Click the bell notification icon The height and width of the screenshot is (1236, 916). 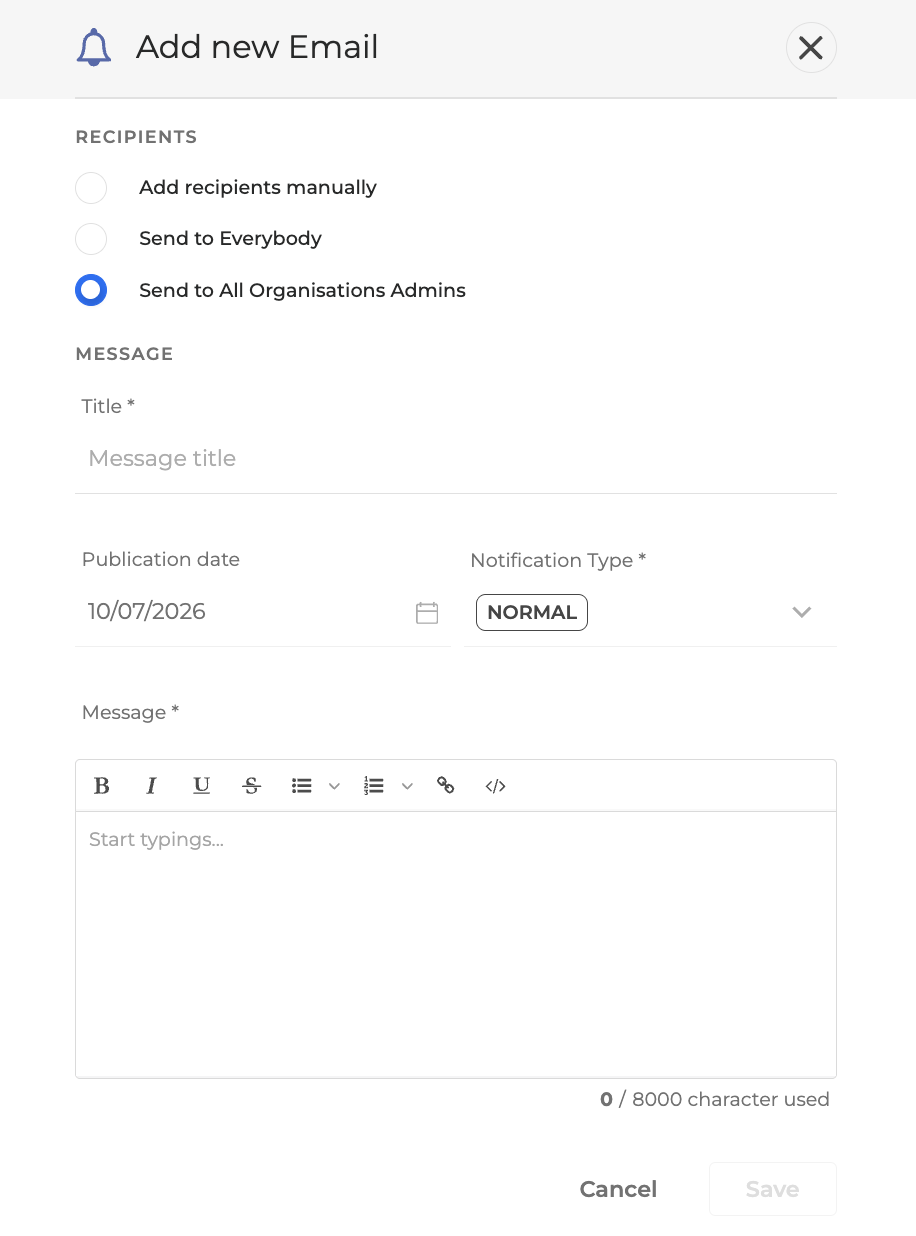coord(94,47)
